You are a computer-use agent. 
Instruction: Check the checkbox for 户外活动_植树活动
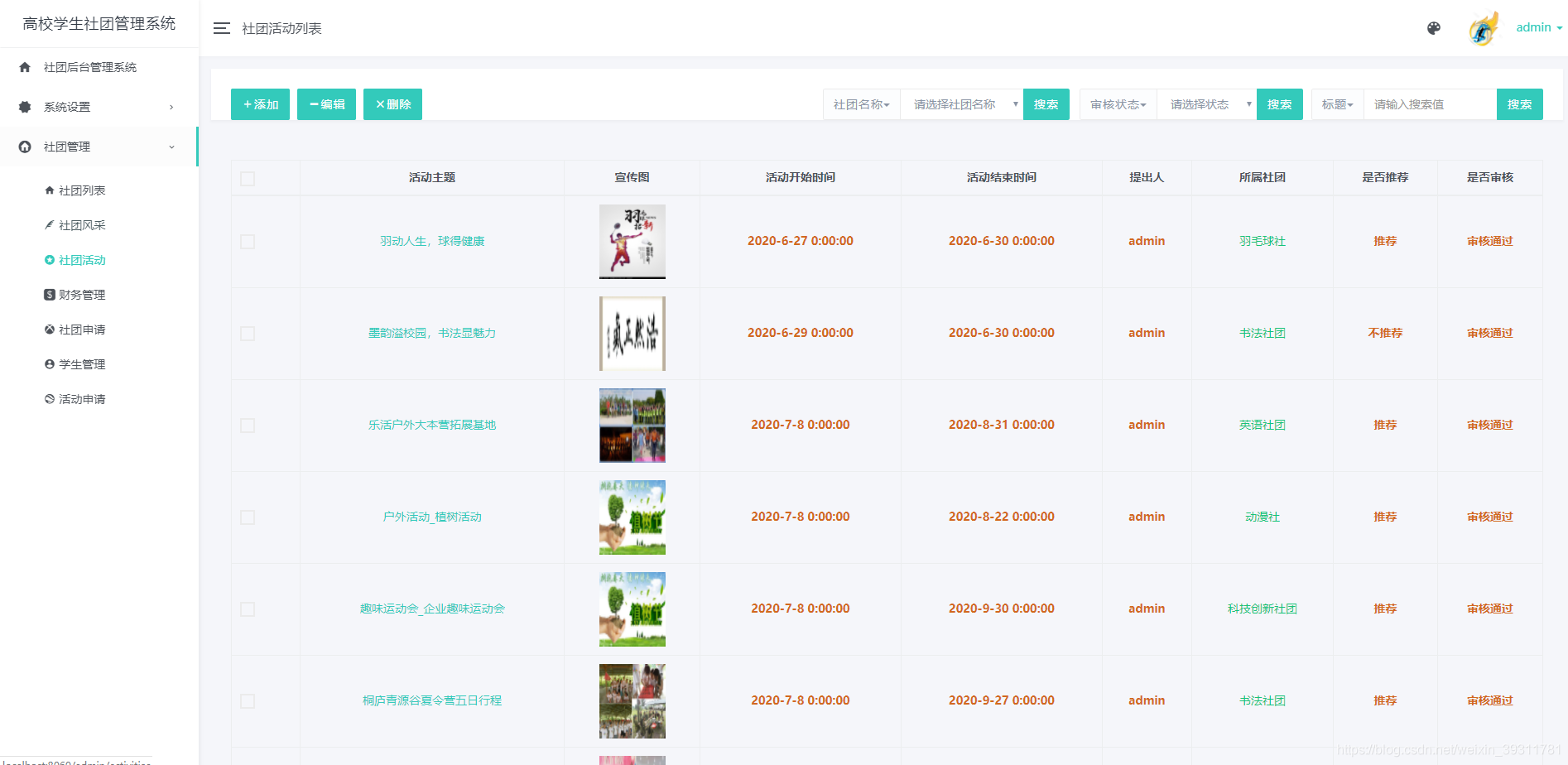coord(248,517)
